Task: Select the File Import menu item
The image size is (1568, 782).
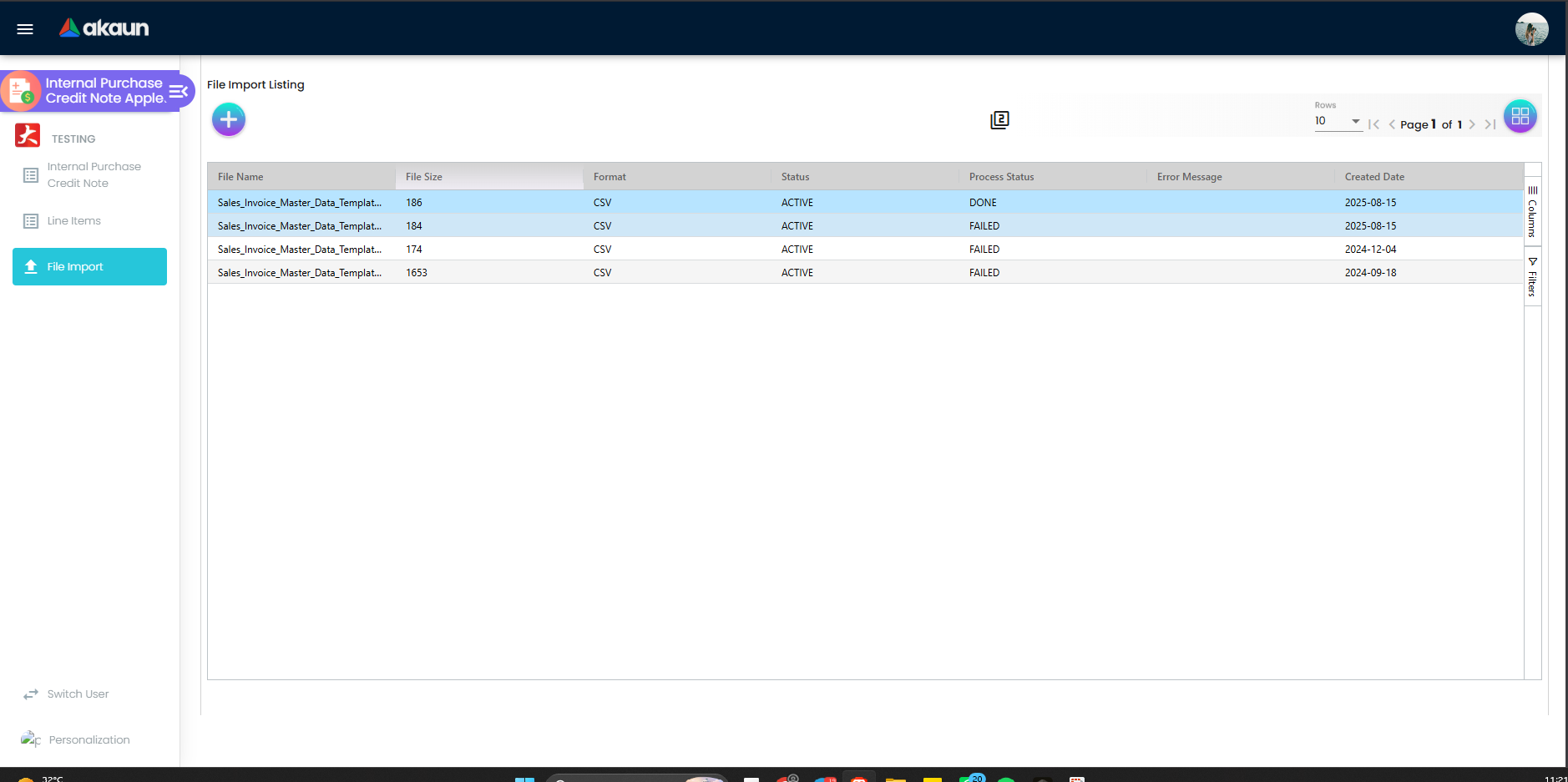Action: tap(89, 266)
